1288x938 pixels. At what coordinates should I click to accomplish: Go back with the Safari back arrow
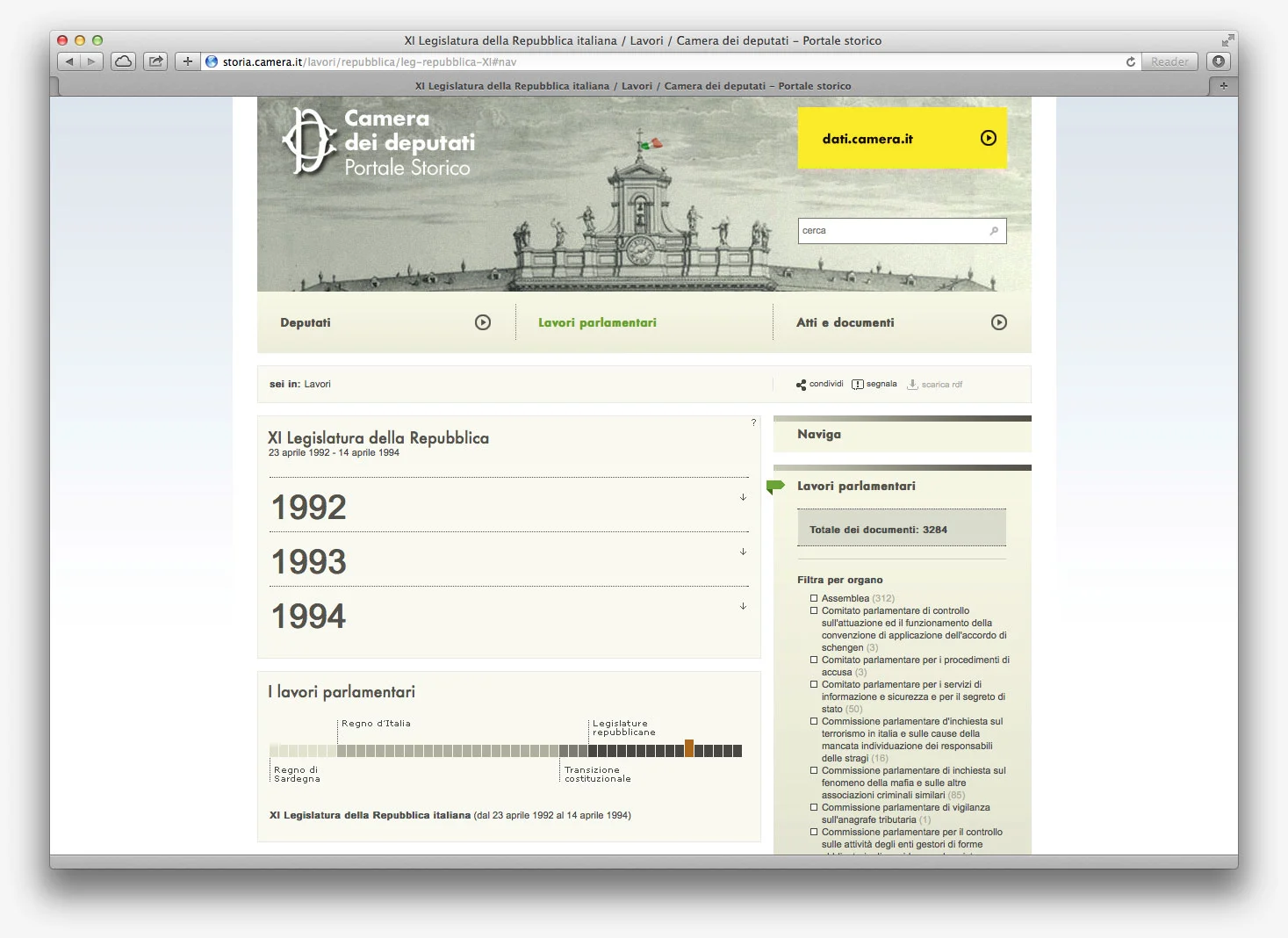coord(69,61)
